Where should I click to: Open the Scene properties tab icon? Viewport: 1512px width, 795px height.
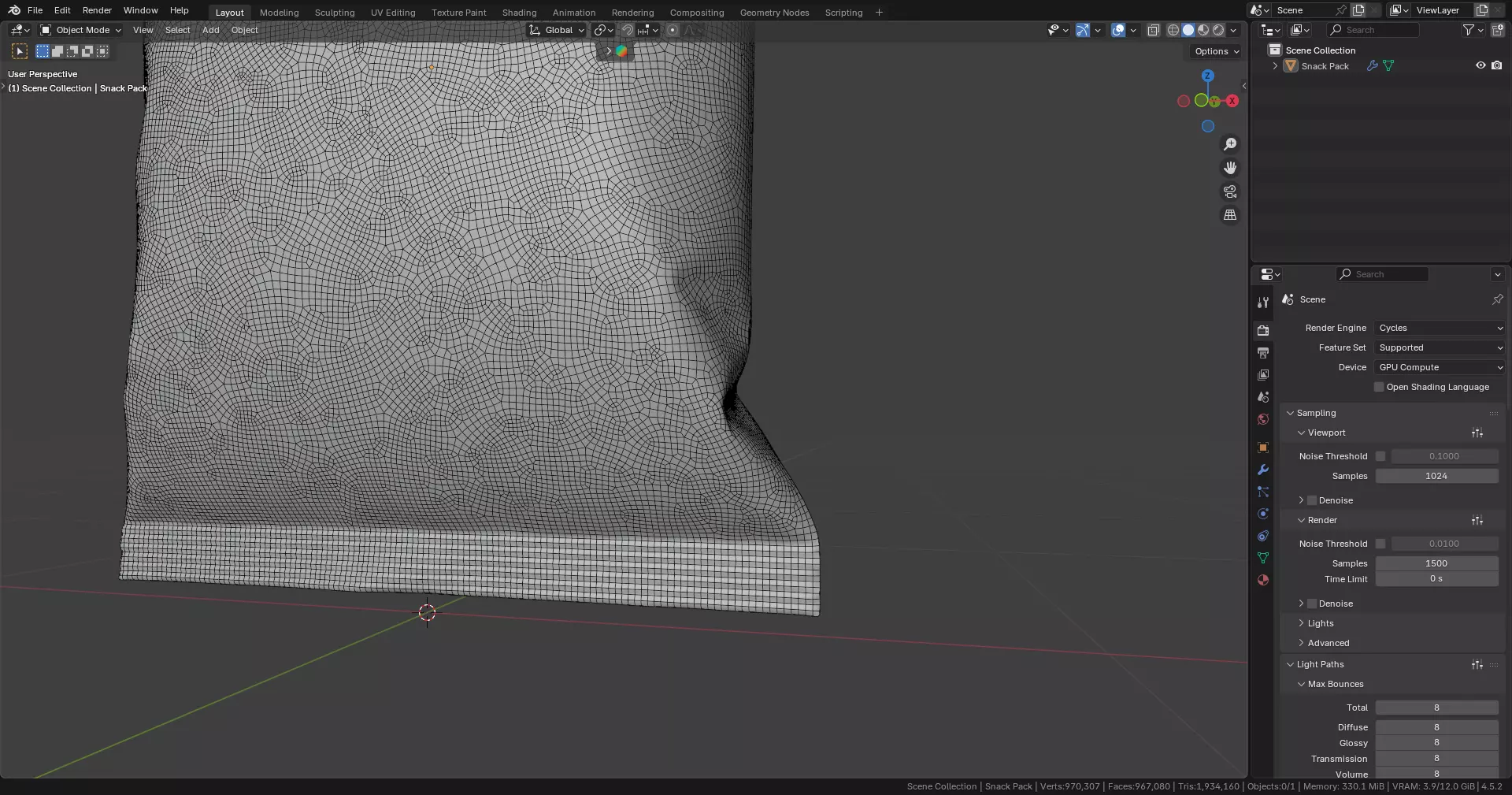pyautogui.click(x=1263, y=397)
